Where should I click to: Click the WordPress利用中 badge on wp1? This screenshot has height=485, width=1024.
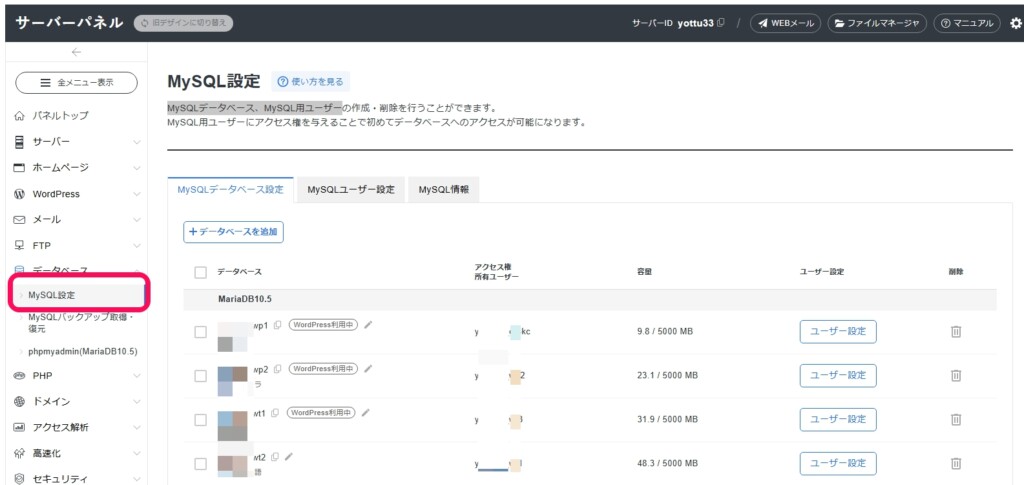point(323,325)
